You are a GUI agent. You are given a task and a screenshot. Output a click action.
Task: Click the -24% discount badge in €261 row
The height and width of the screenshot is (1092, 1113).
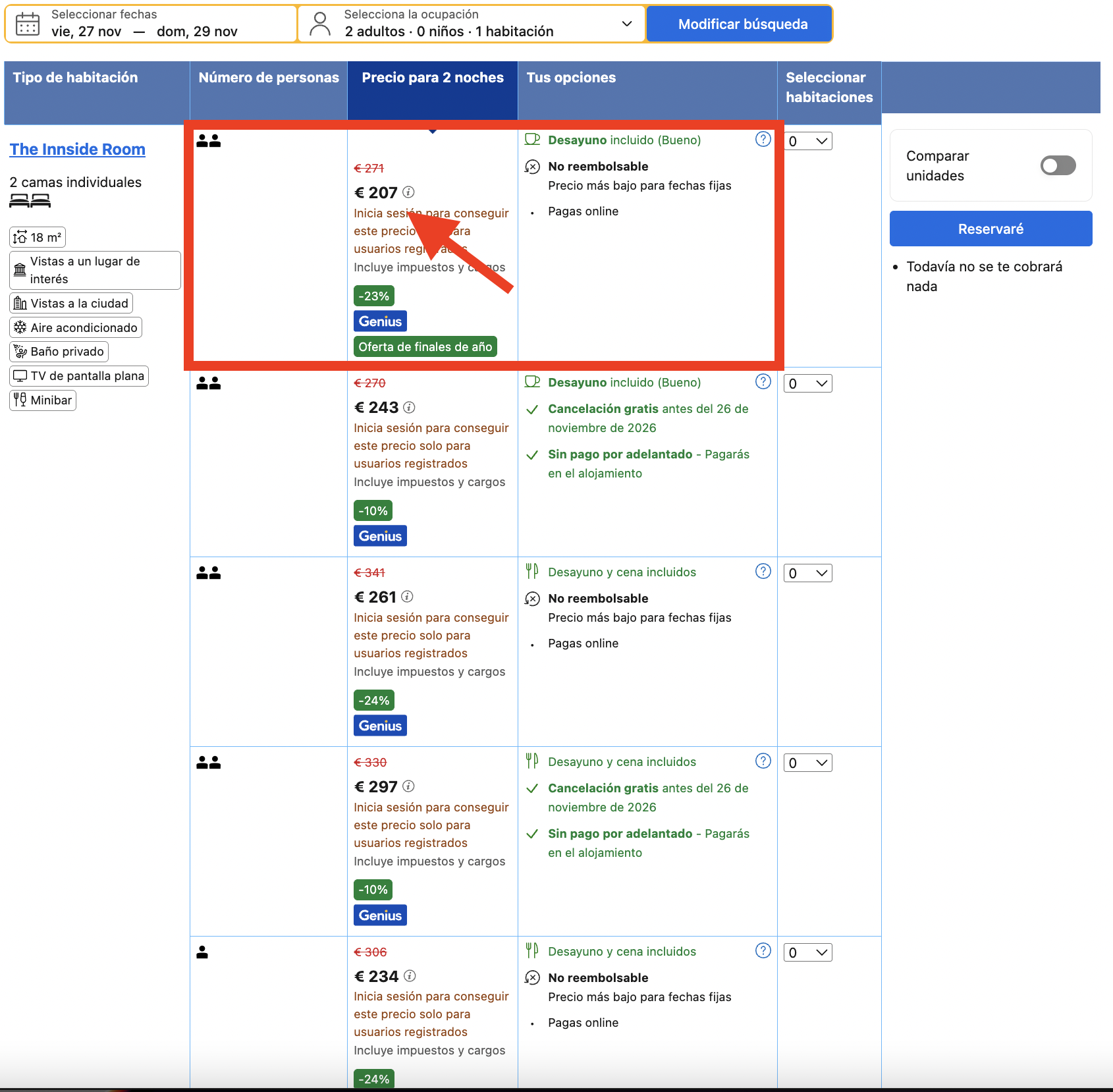point(373,700)
